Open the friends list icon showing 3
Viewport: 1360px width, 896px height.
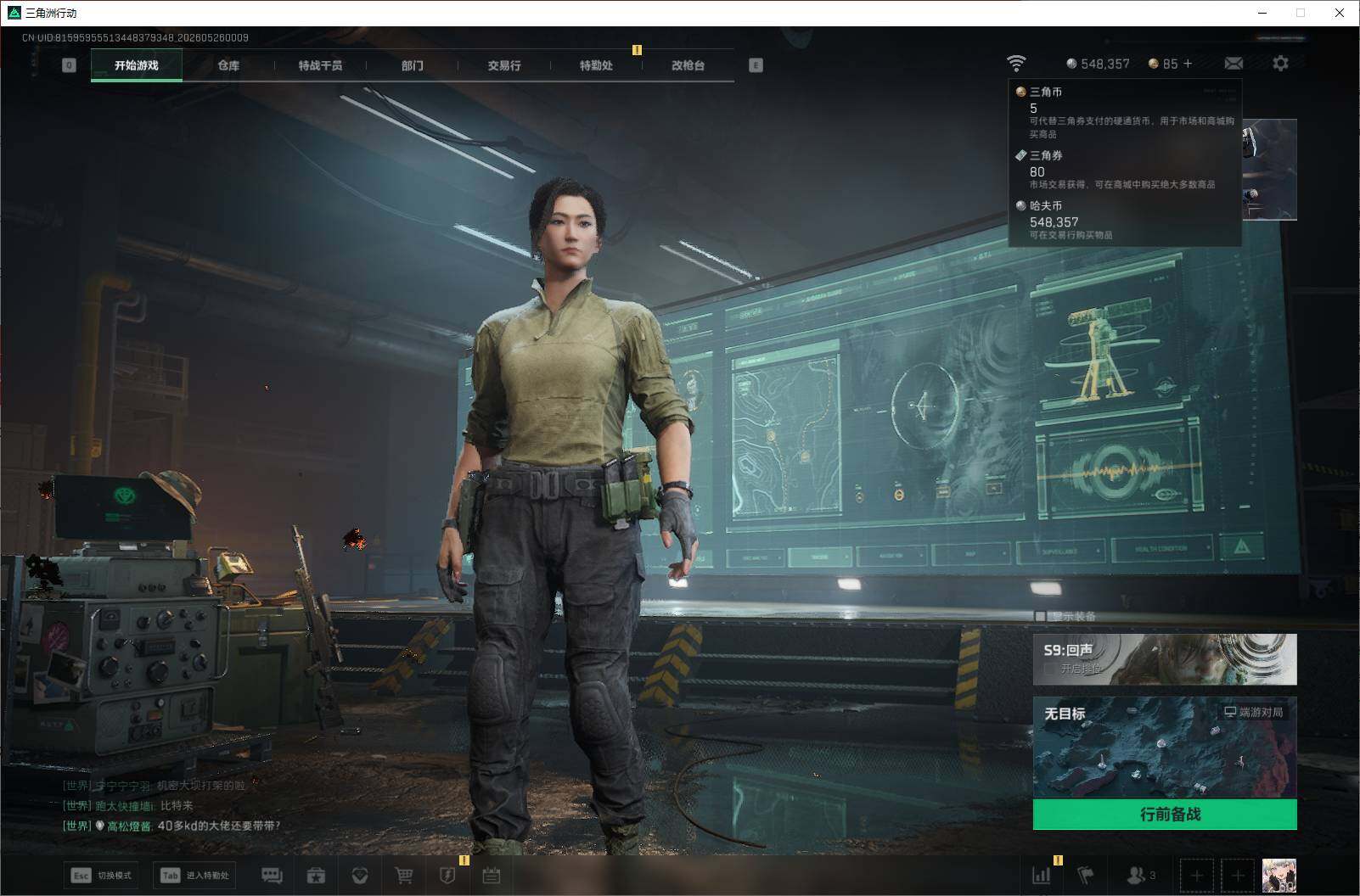pyautogui.click(x=1141, y=875)
